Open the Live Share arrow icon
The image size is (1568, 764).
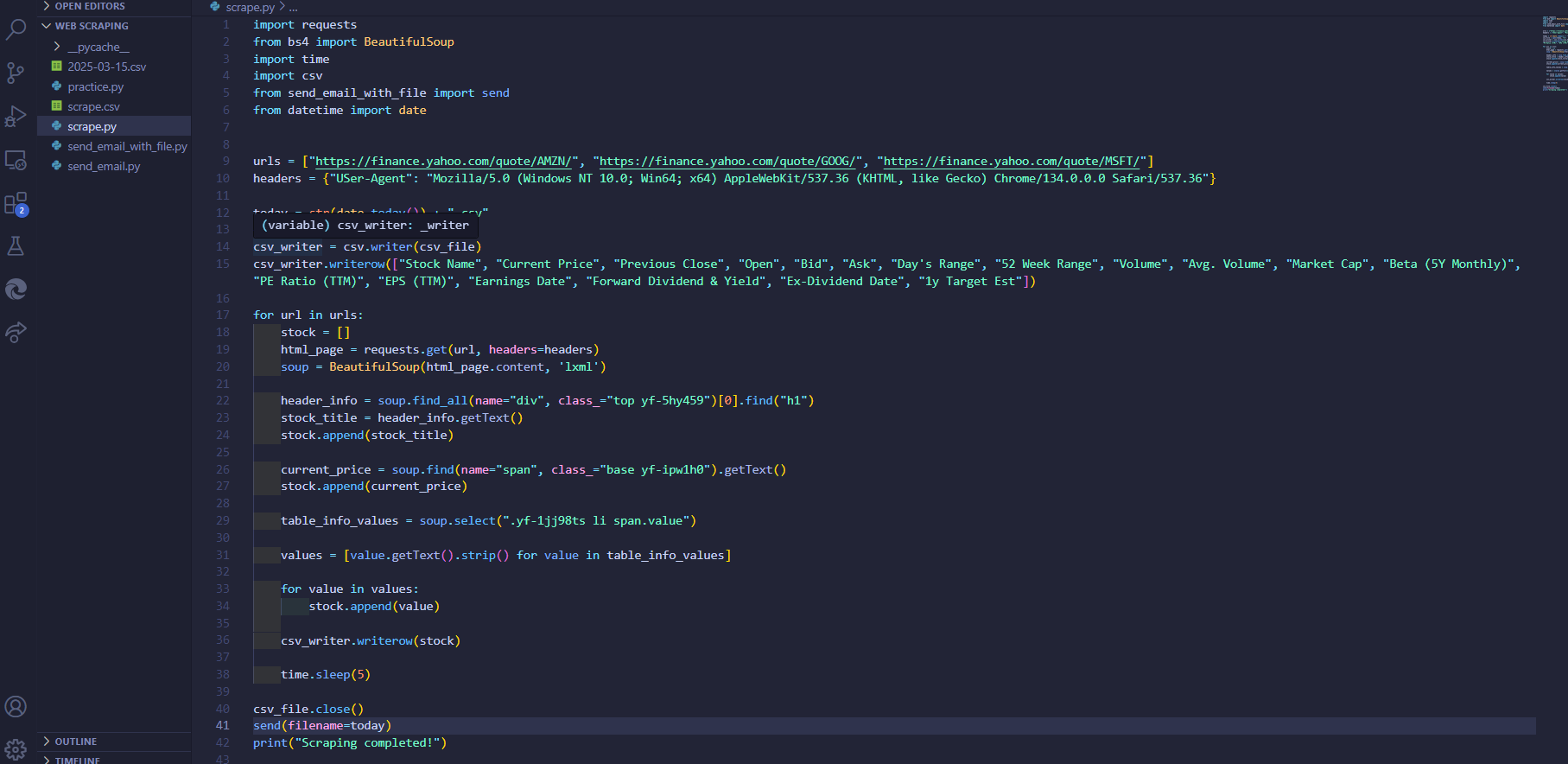(x=16, y=332)
